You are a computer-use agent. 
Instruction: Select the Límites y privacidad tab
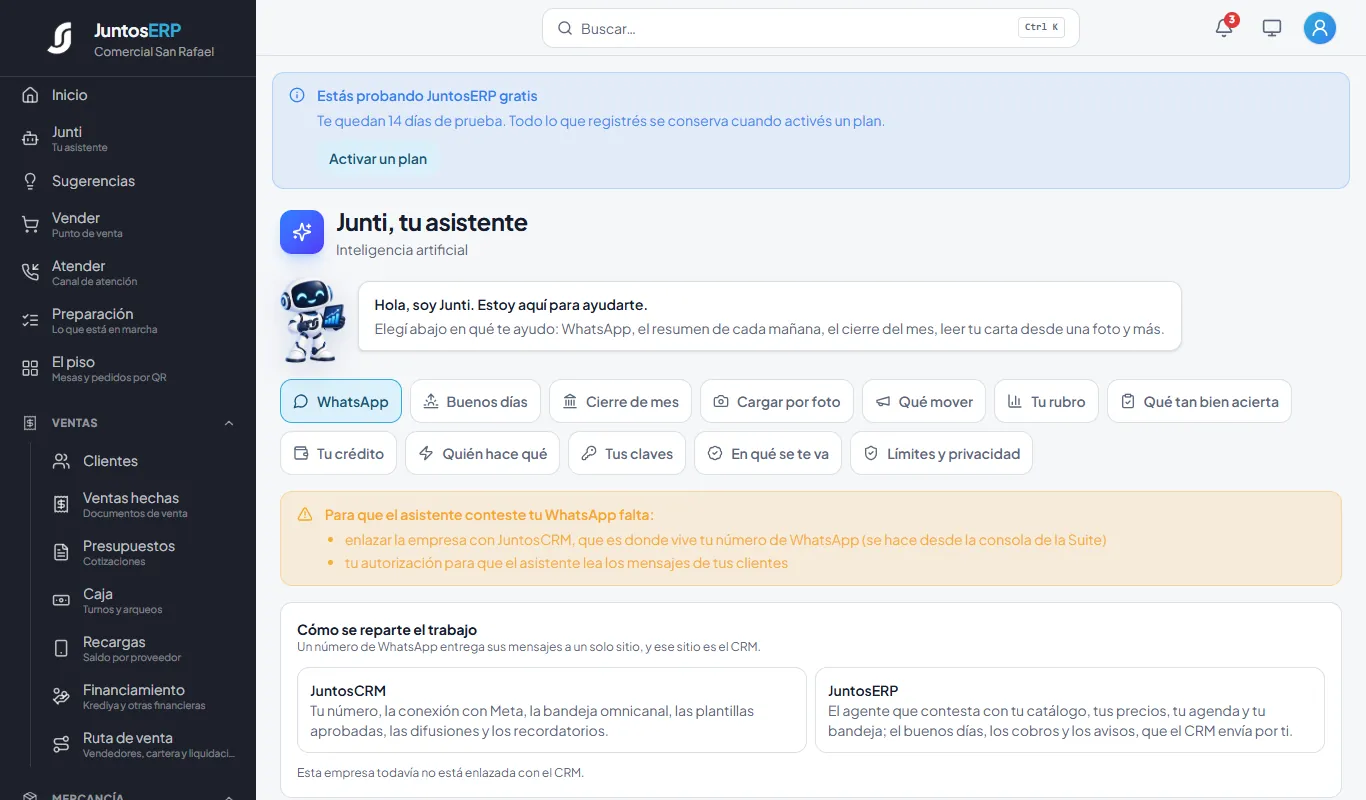coord(941,453)
